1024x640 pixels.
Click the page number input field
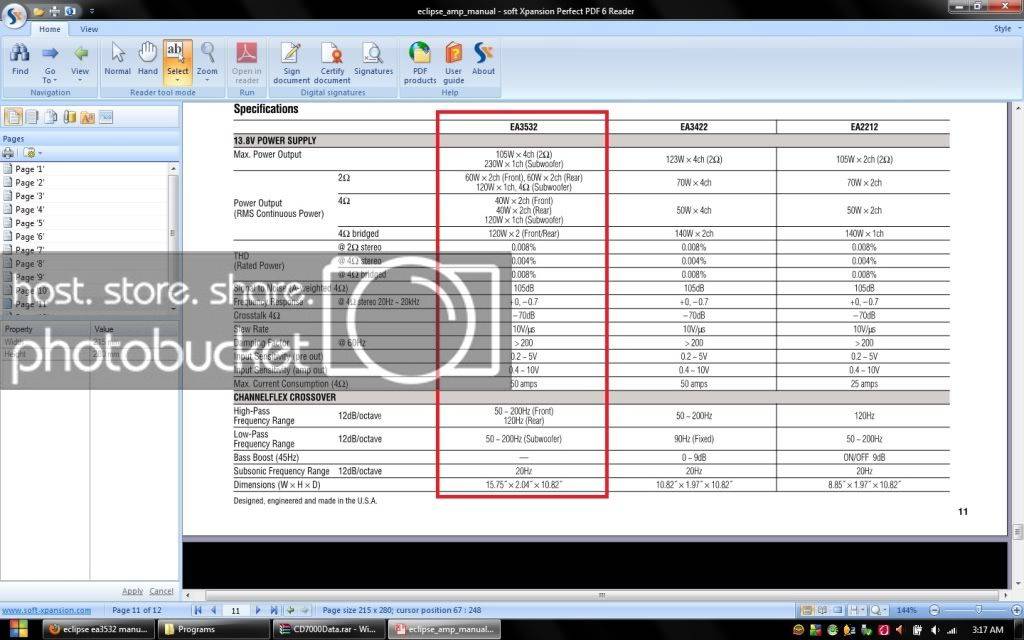236,611
